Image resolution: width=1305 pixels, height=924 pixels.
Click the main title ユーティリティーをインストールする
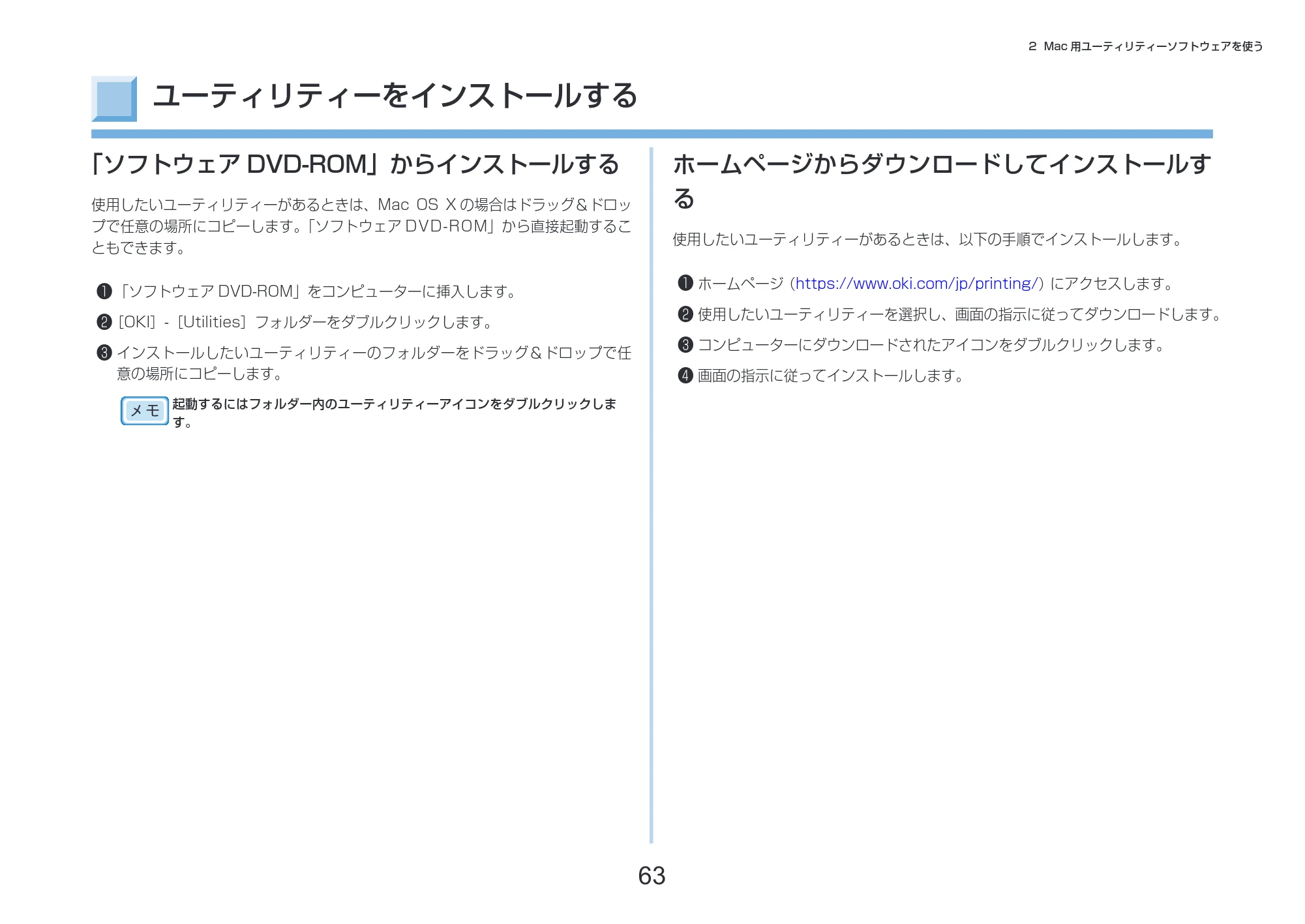point(395,96)
